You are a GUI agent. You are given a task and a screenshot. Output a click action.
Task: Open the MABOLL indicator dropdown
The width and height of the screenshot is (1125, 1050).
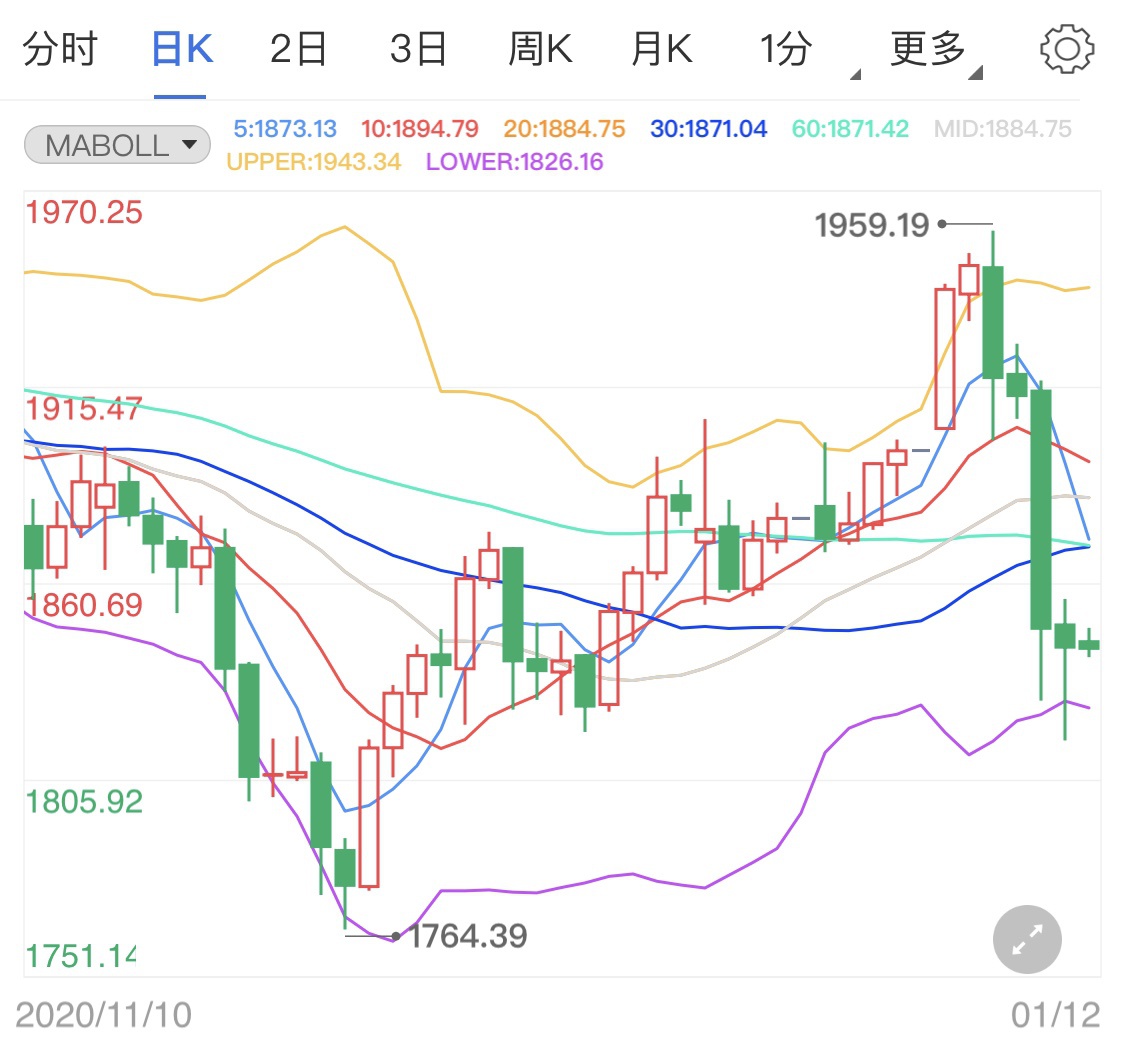pos(117,146)
